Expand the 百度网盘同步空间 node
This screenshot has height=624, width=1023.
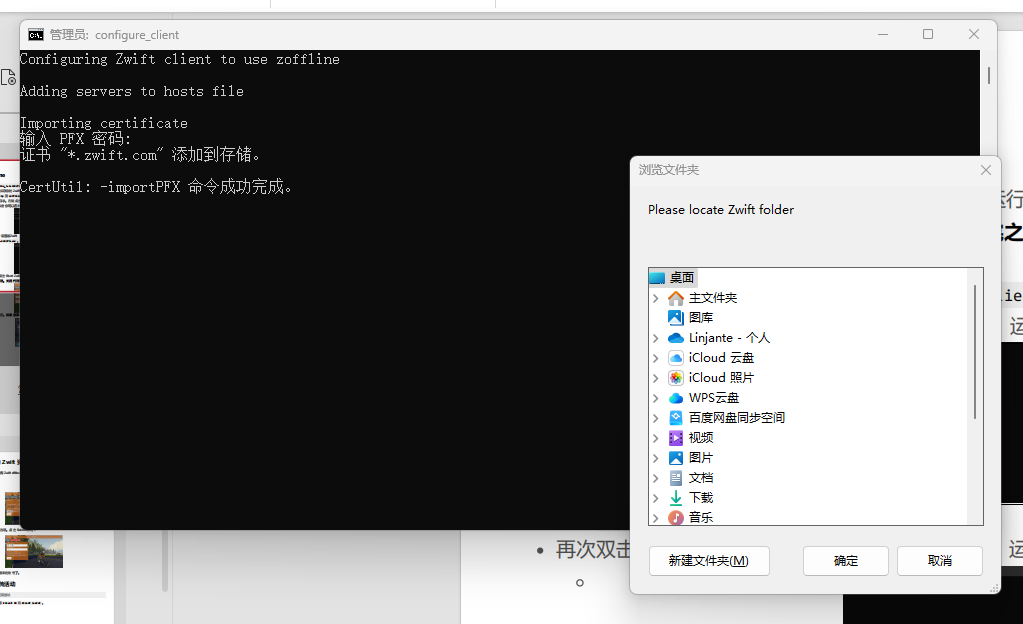(656, 418)
